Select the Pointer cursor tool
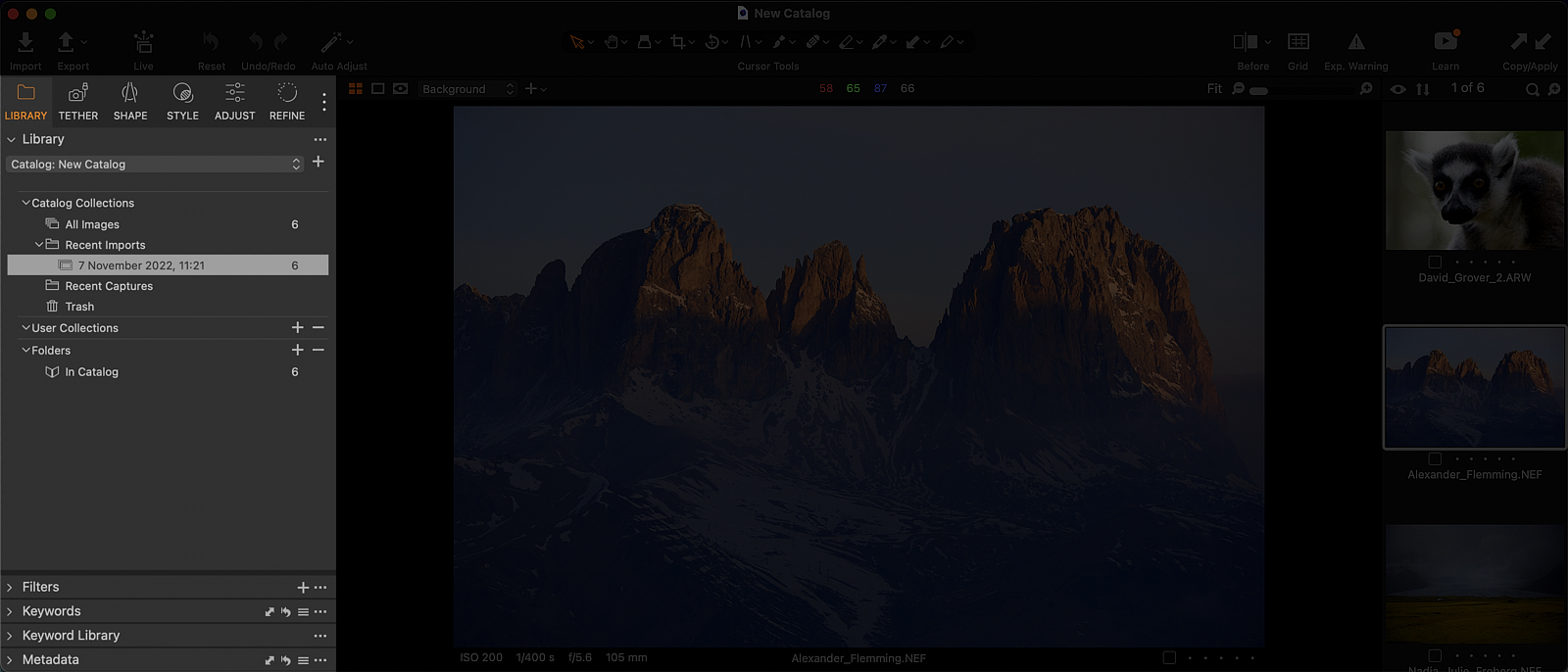1568x672 pixels. [576, 42]
